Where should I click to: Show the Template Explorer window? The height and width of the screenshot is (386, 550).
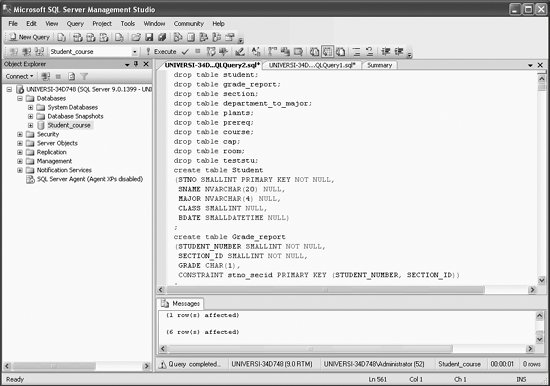(217, 37)
